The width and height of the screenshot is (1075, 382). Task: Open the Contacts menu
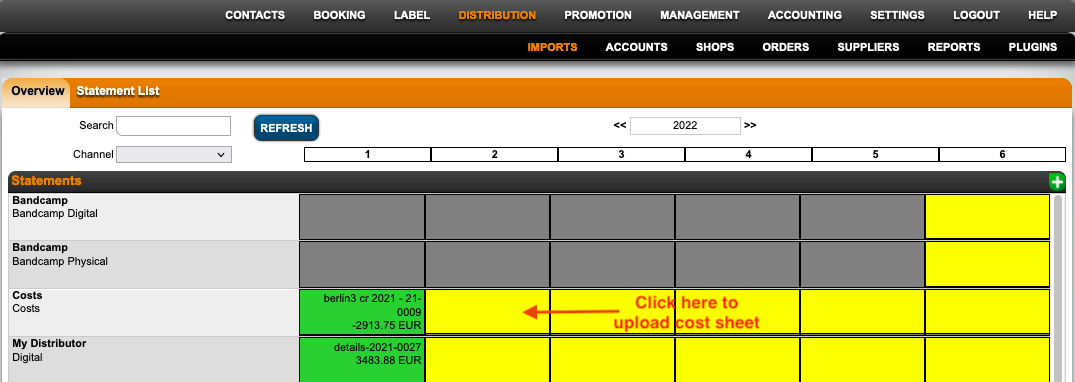click(255, 15)
